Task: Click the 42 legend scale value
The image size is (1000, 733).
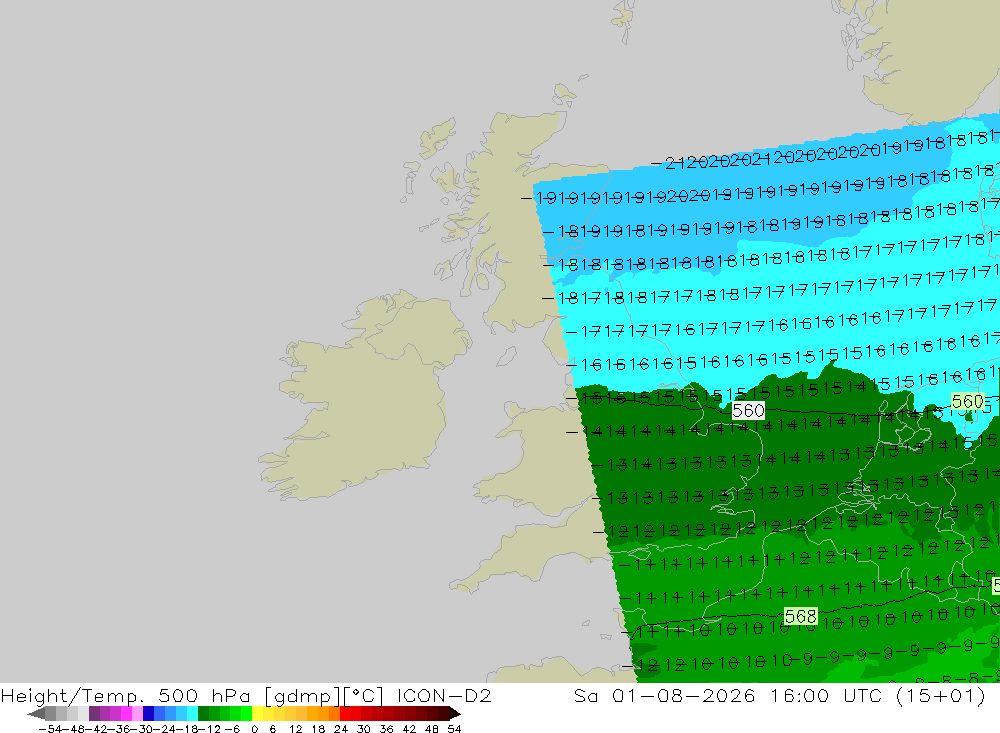Action: [x=409, y=729]
